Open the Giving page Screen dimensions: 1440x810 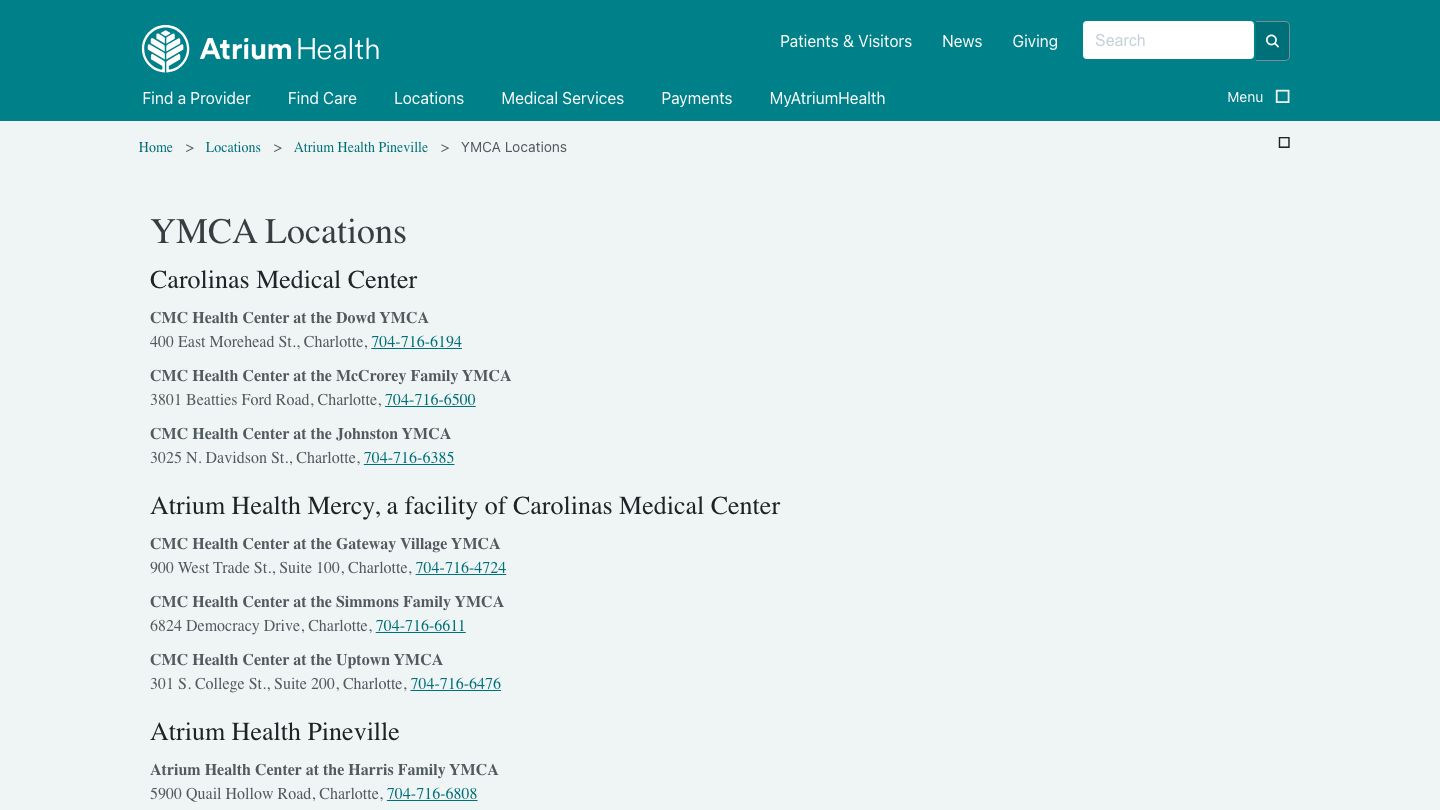point(1034,41)
